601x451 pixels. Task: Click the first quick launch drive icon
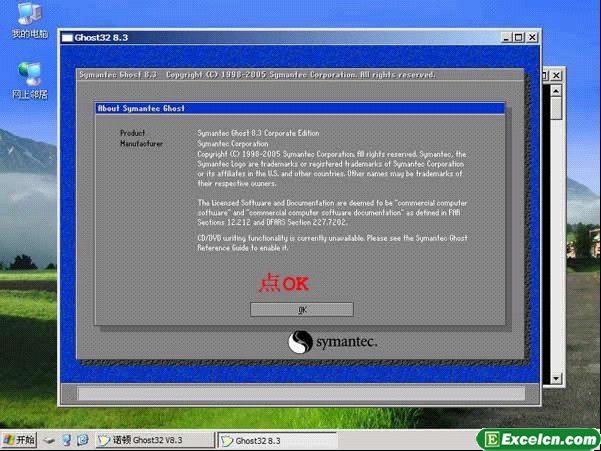[49, 440]
